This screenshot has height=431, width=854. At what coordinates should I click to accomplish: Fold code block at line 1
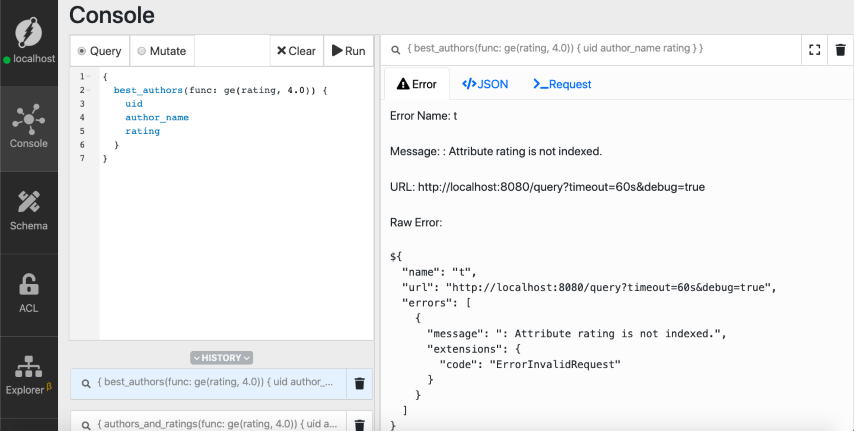coord(90,77)
